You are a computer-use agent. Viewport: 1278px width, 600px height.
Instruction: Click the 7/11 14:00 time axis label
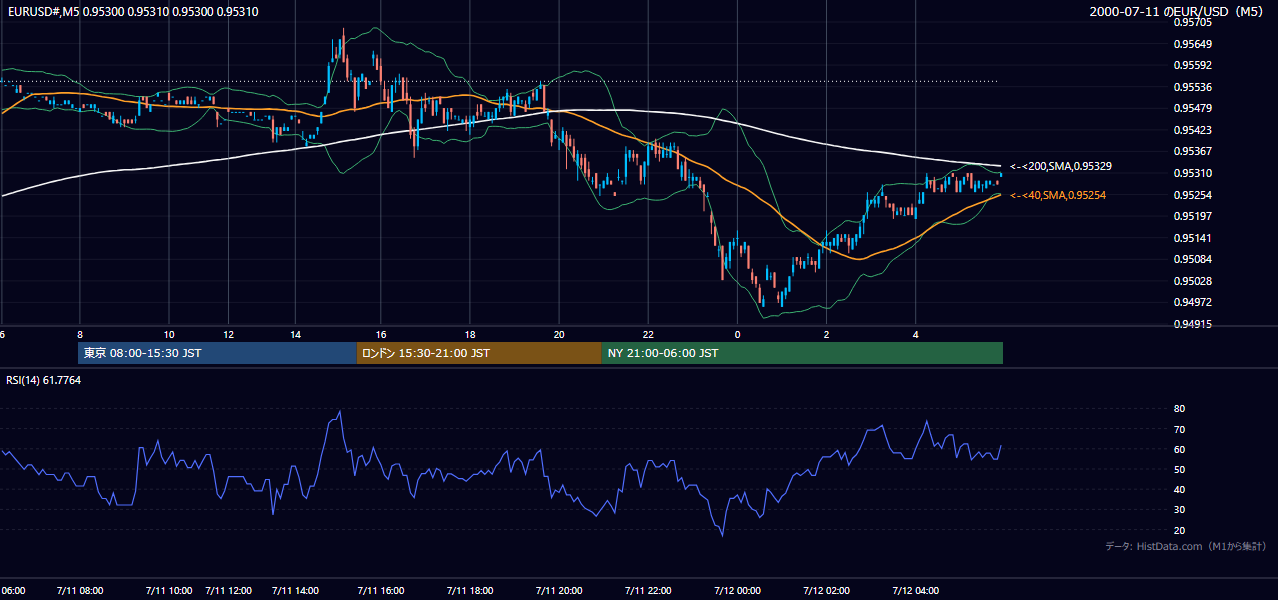pos(295,590)
